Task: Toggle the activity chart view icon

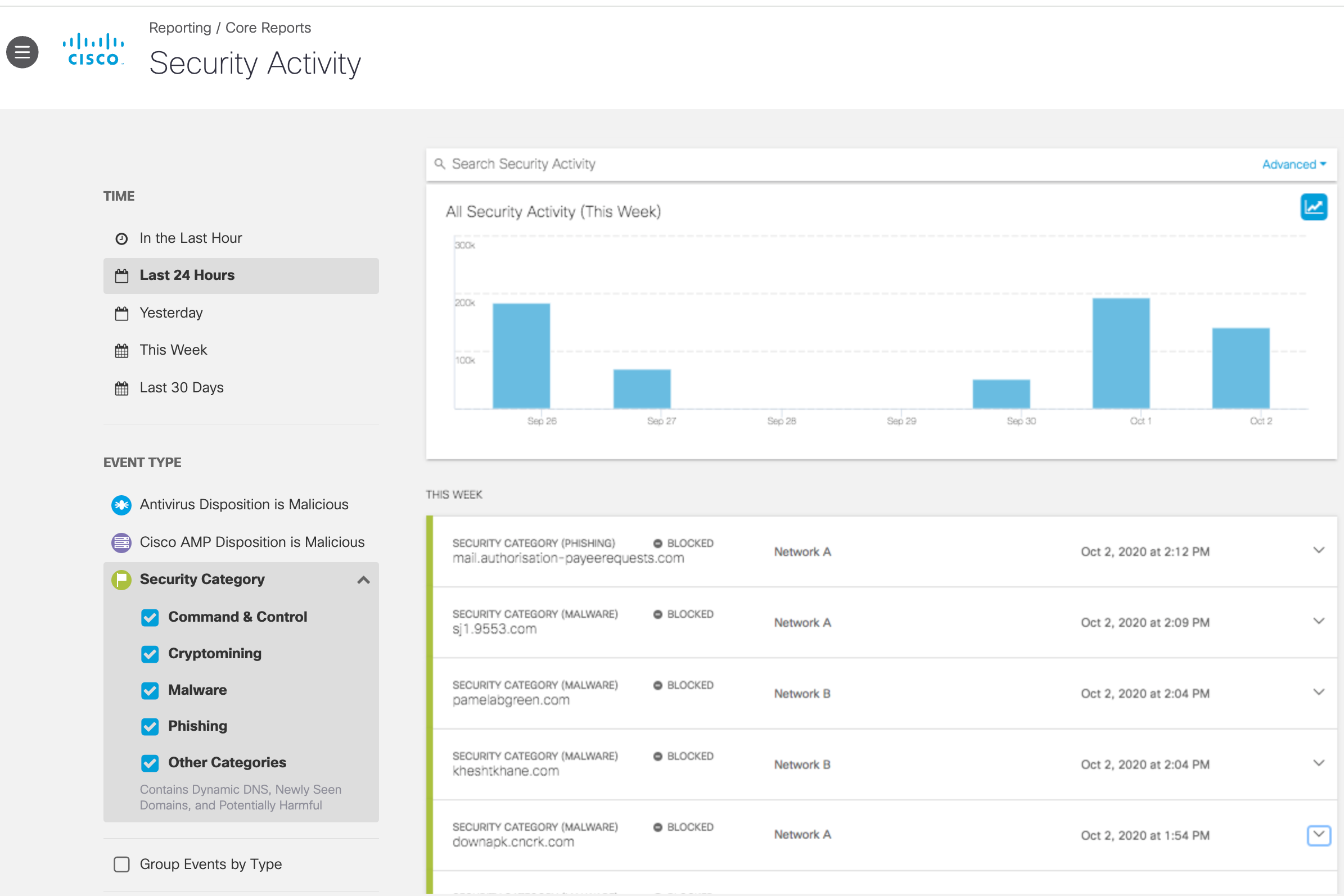Action: (x=1314, y=207)
